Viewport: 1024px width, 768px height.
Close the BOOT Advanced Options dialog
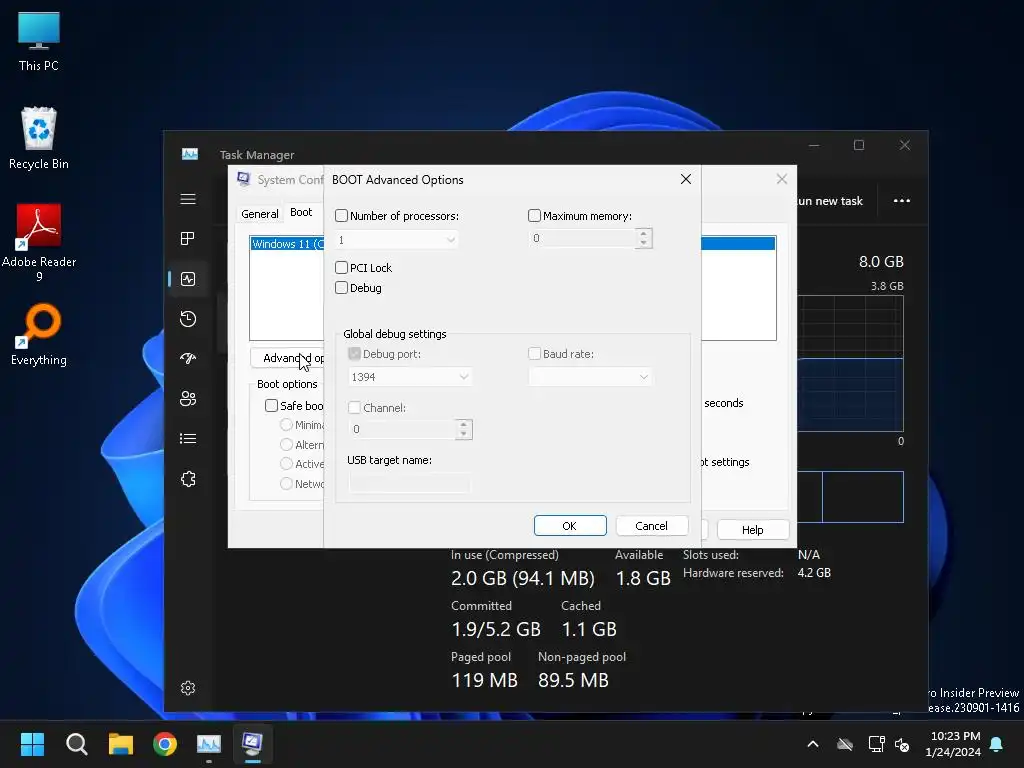[x=686, y=179]
